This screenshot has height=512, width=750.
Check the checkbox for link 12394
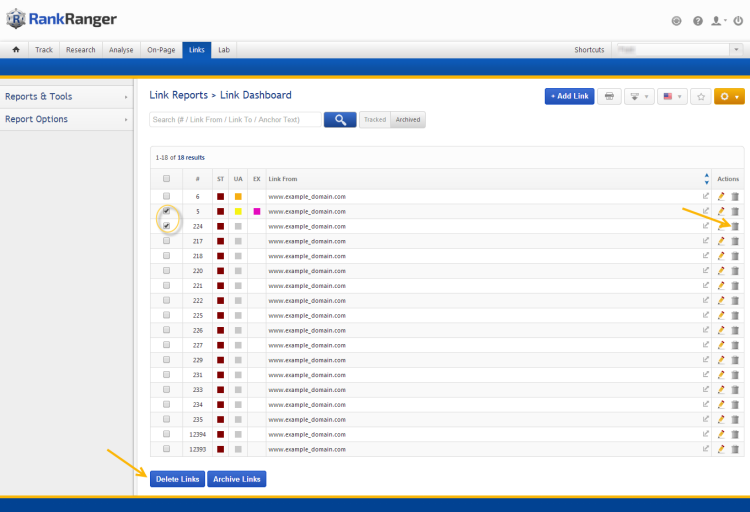pos(166,434)
